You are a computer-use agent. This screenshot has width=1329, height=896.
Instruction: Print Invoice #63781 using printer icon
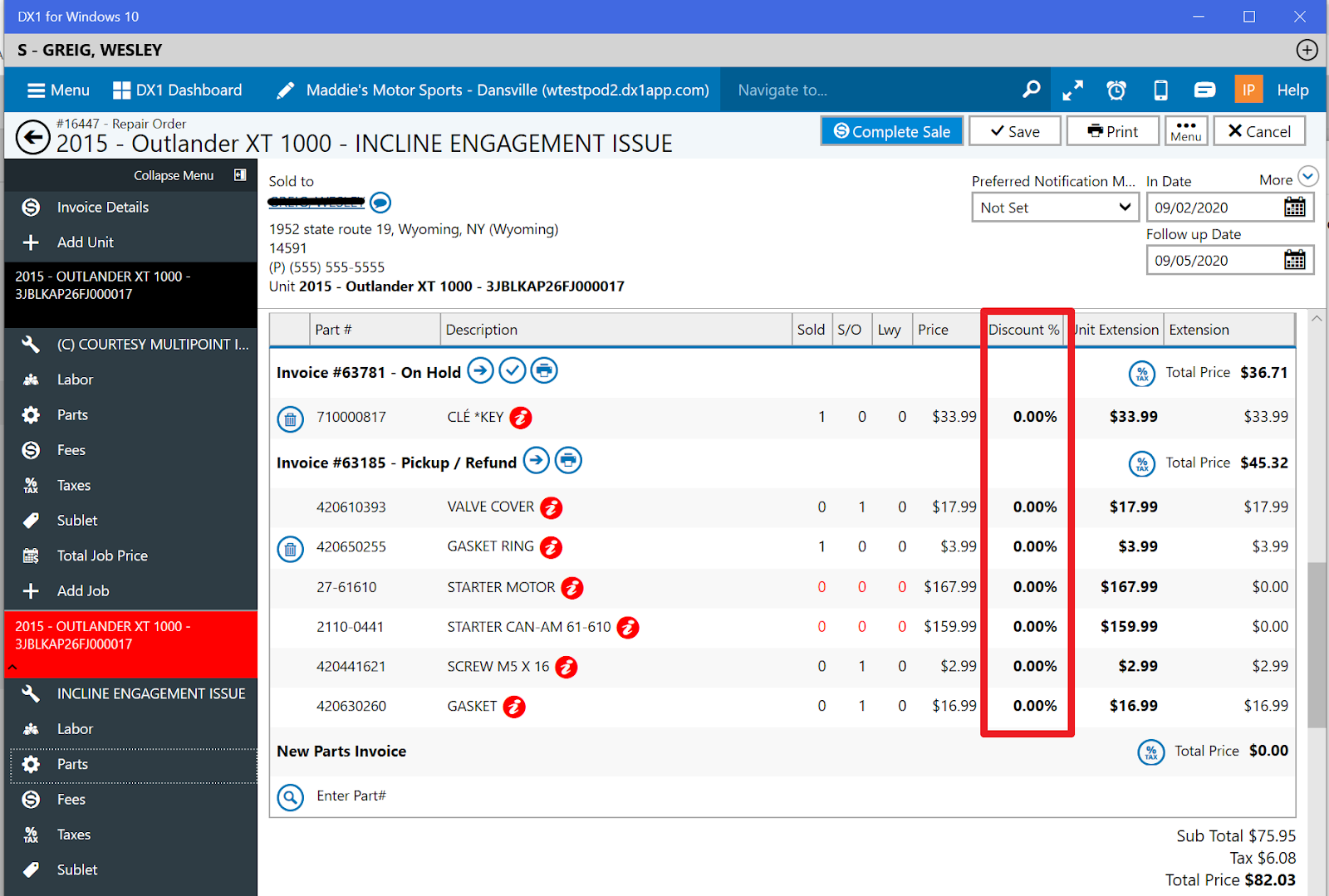(x=544, y=370)
